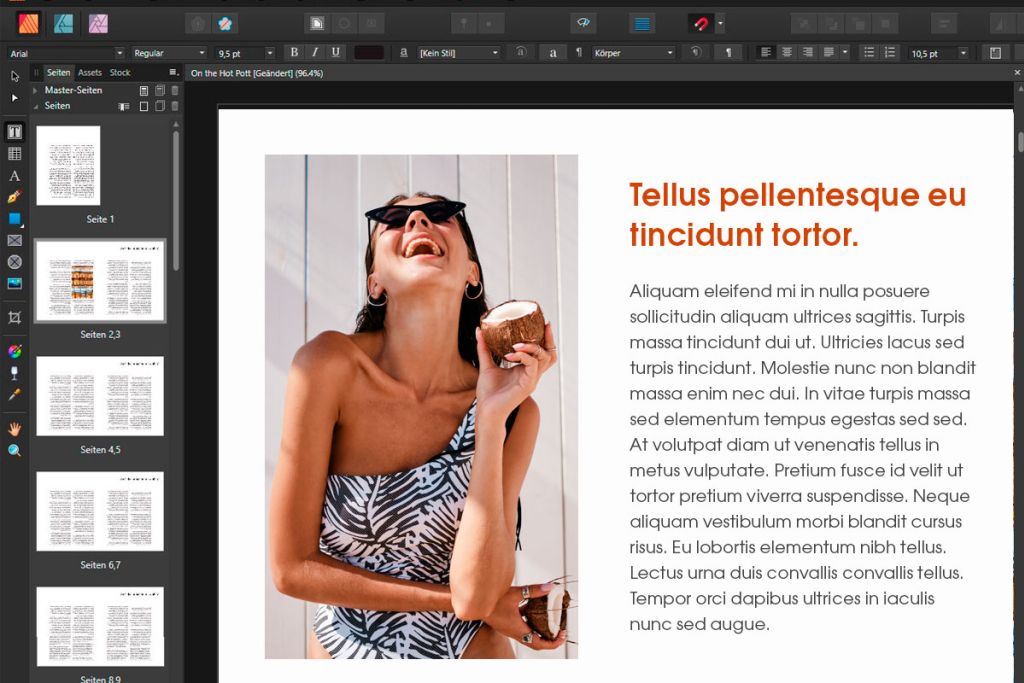Switch to the Assets tab
Screen dimensions: 1024x683
click(88, 72)
